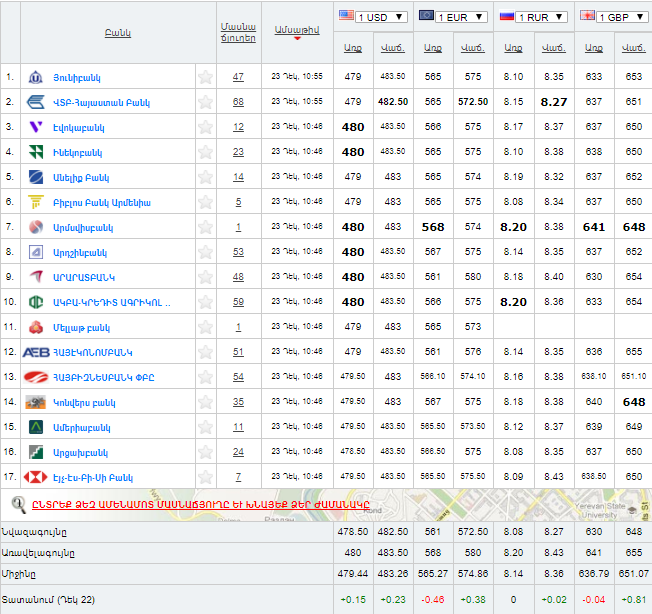
Task: Open the 1 USD currency dropdown
Action: [381, 17]
